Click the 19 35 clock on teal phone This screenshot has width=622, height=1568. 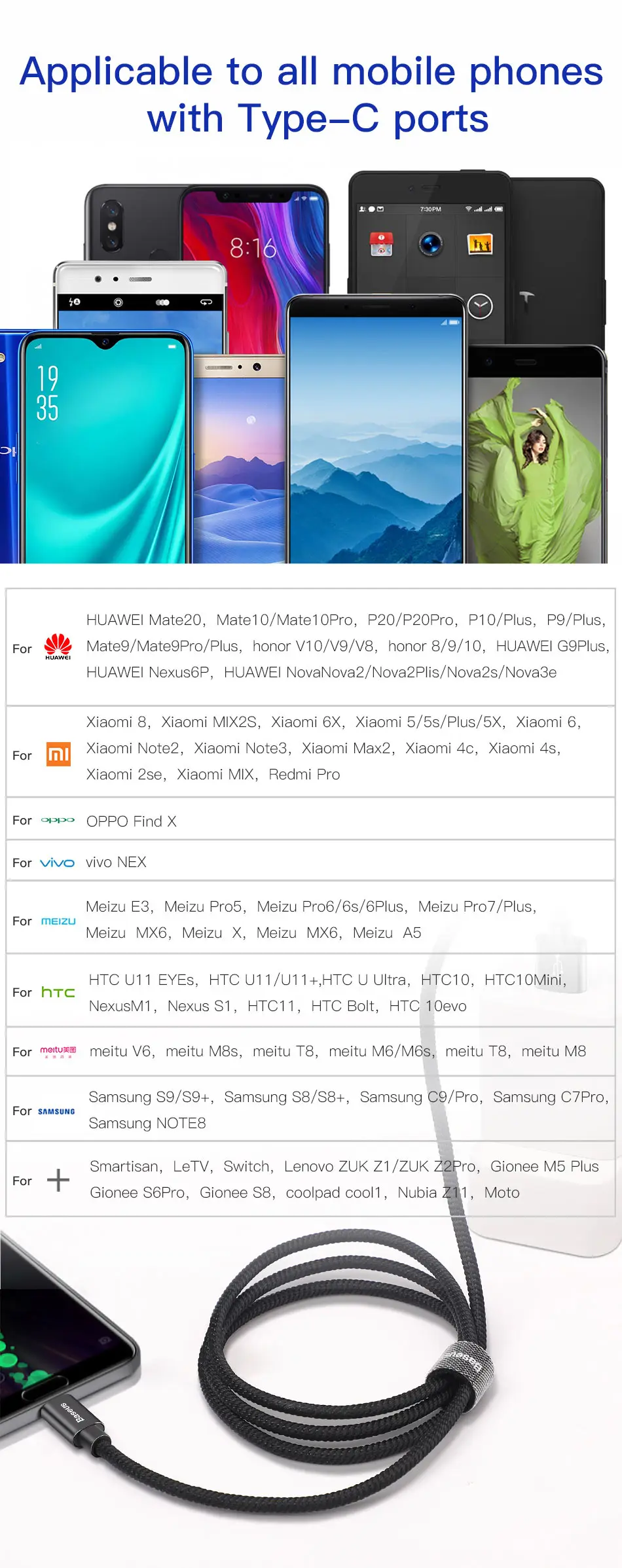pos(47,393)
